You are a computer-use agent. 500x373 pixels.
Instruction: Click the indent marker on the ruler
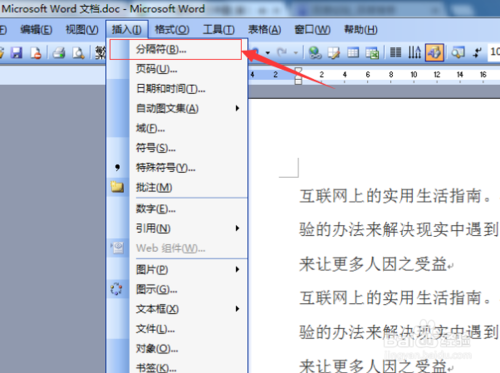coord(298,76)
